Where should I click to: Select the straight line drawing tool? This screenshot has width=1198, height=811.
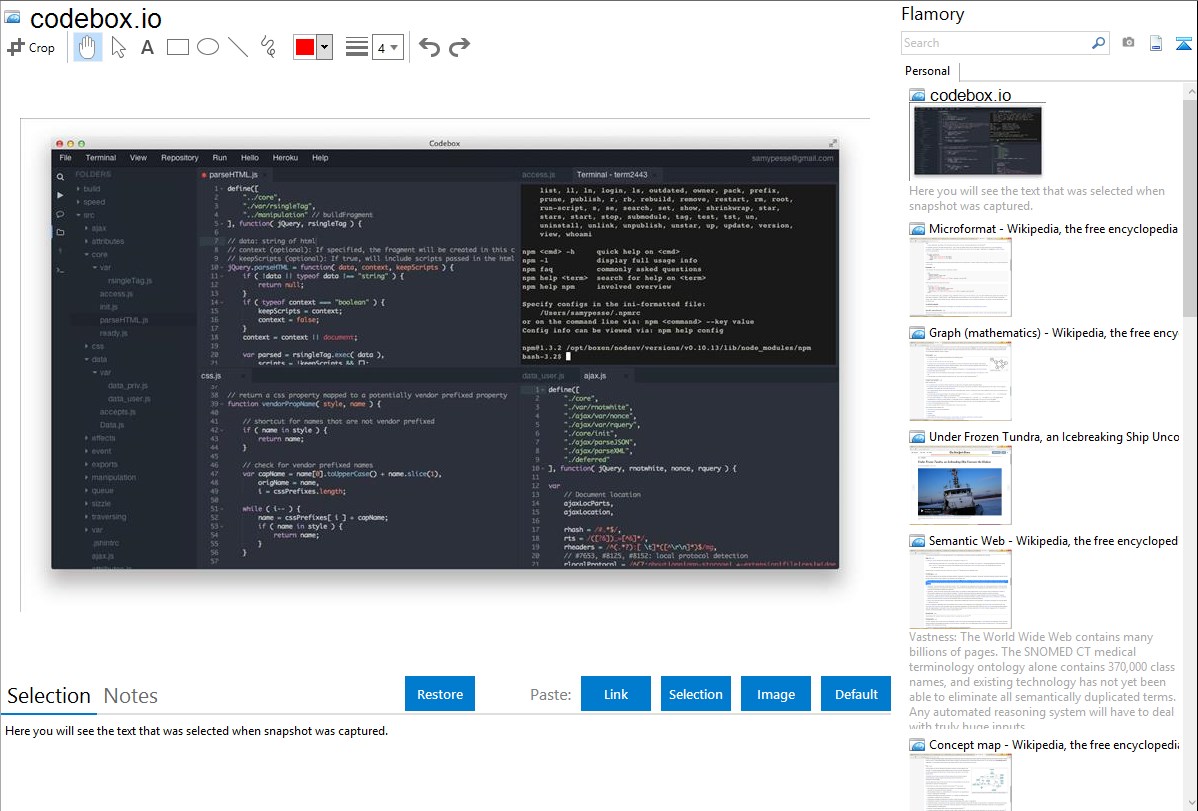point(238,47)
